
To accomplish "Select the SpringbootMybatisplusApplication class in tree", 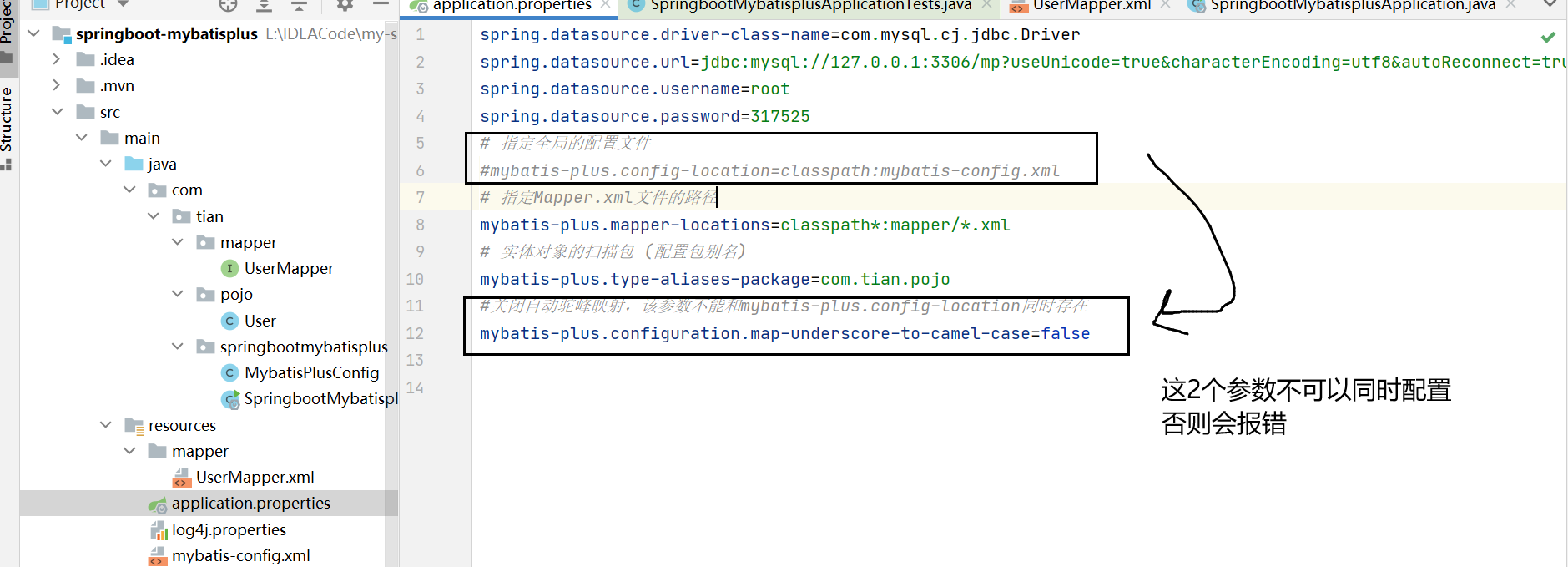I will (320, 398).
